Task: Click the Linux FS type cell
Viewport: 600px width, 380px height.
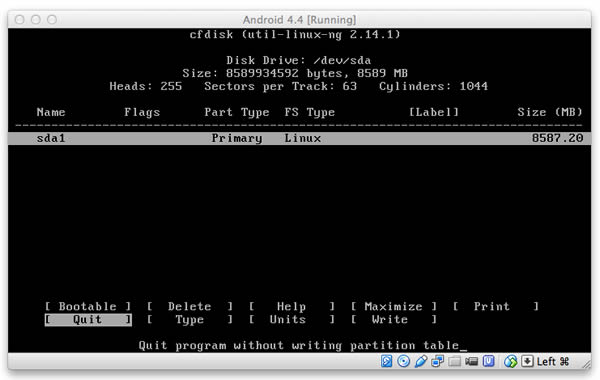Action: (x=303, y=138)
